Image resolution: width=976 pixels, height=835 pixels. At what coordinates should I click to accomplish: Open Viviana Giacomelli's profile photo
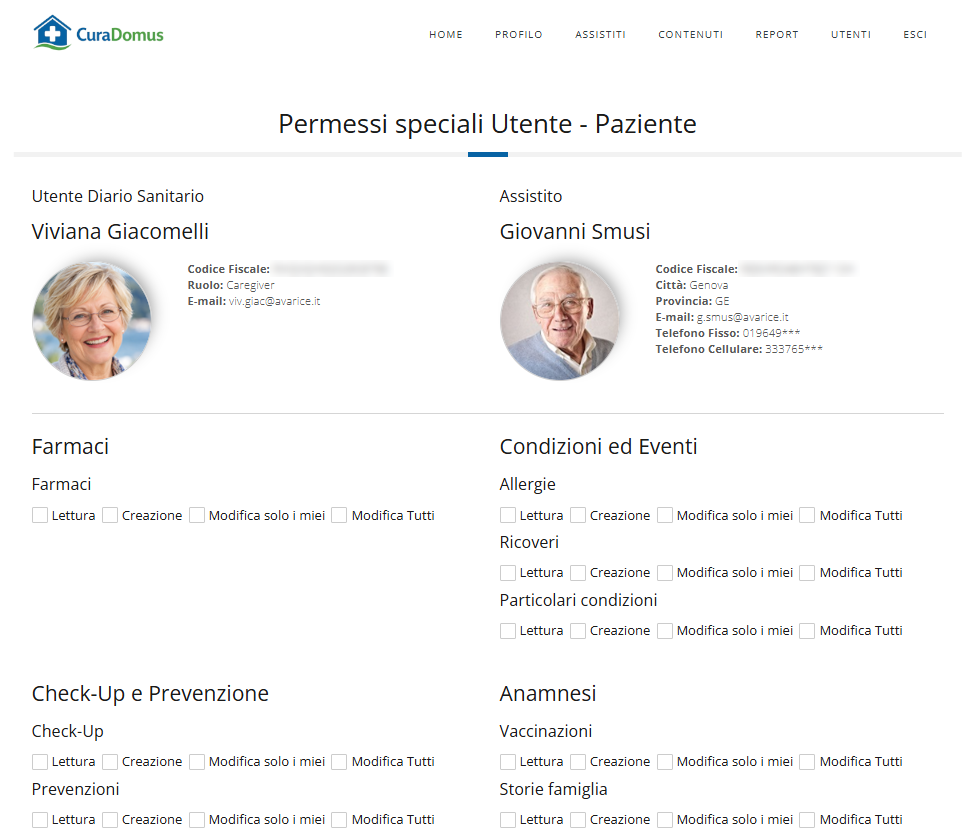coord(92,321)
